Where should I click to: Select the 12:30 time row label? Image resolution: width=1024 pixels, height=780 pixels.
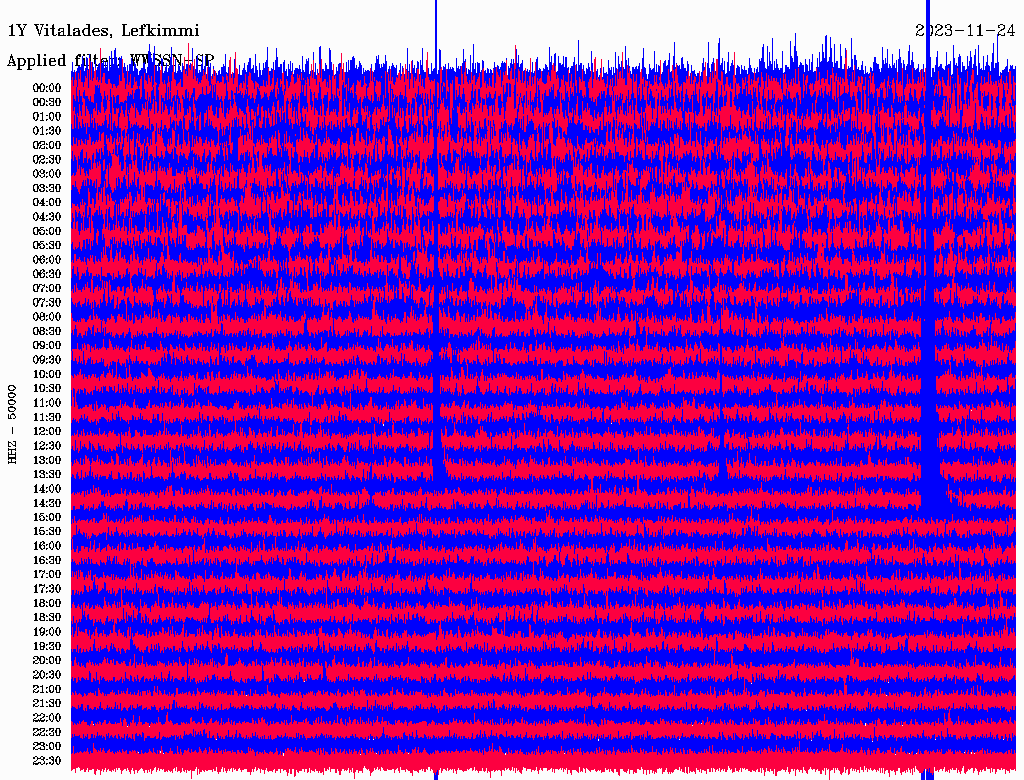pyautogui.click(x=47, y=446)
